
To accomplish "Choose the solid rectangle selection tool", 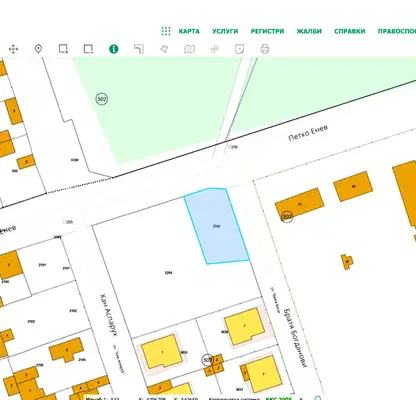I will (x=63, y=49).
